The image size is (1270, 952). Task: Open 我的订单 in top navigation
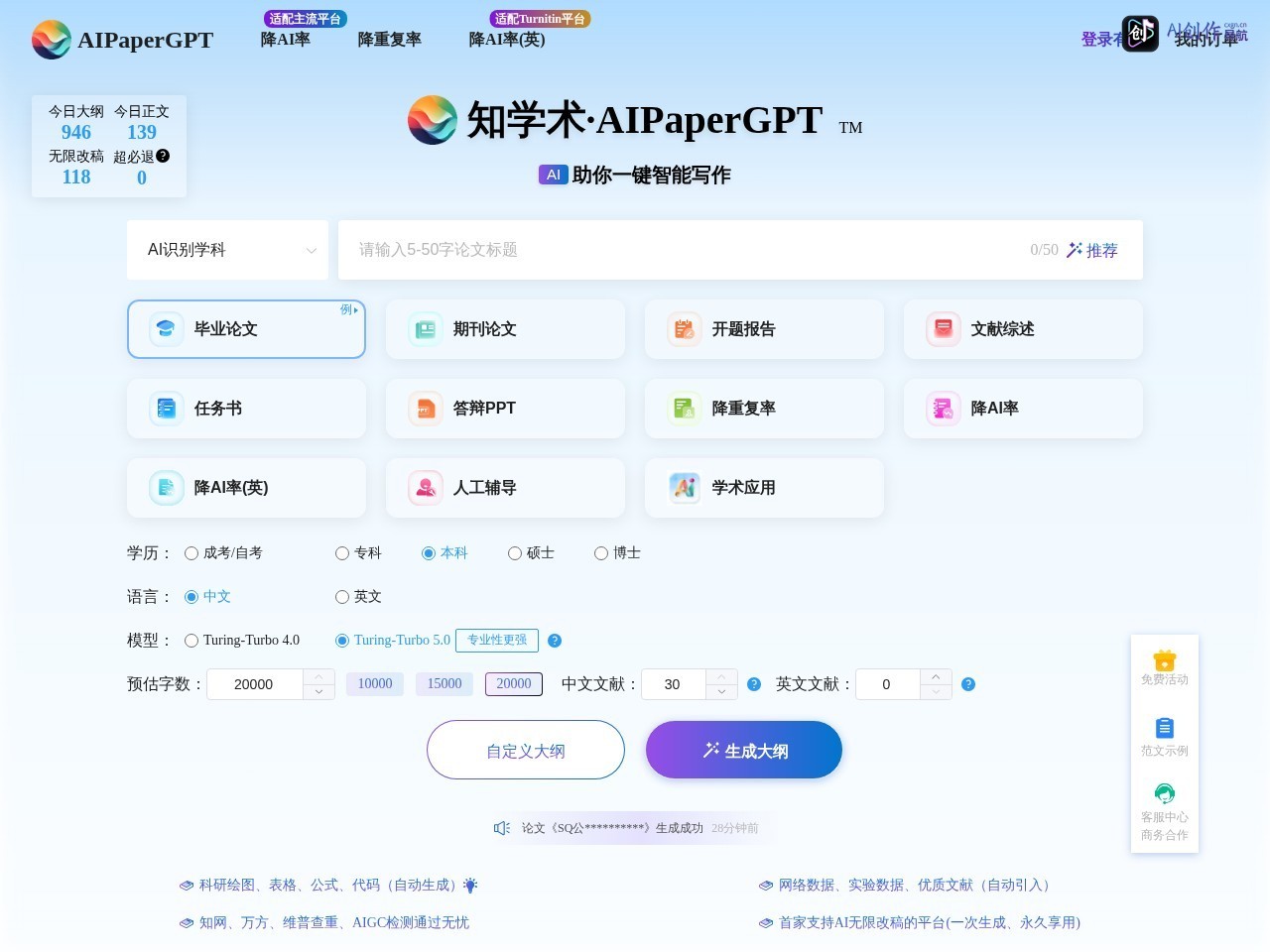click(1206, 40)
